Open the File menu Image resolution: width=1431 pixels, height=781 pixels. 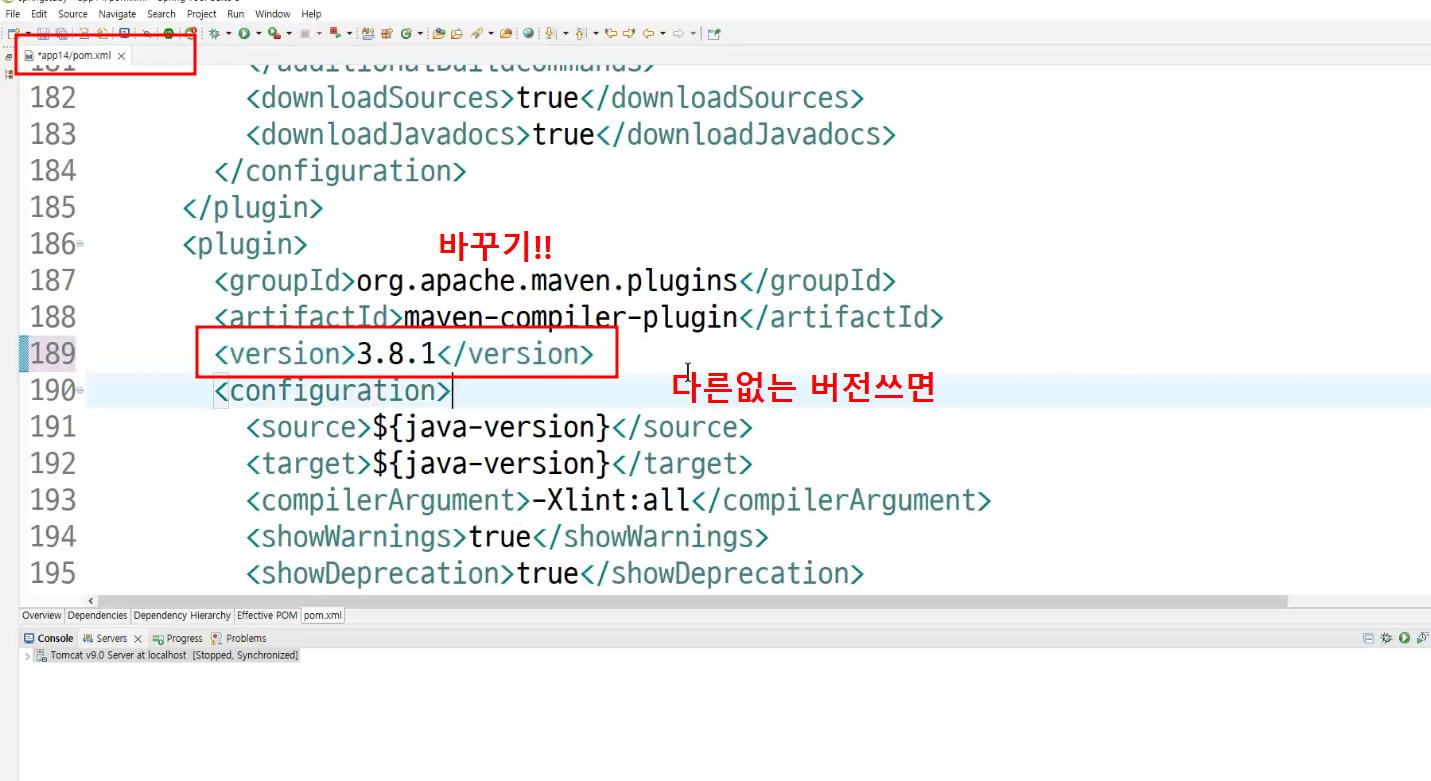click(x=13, y=14)
